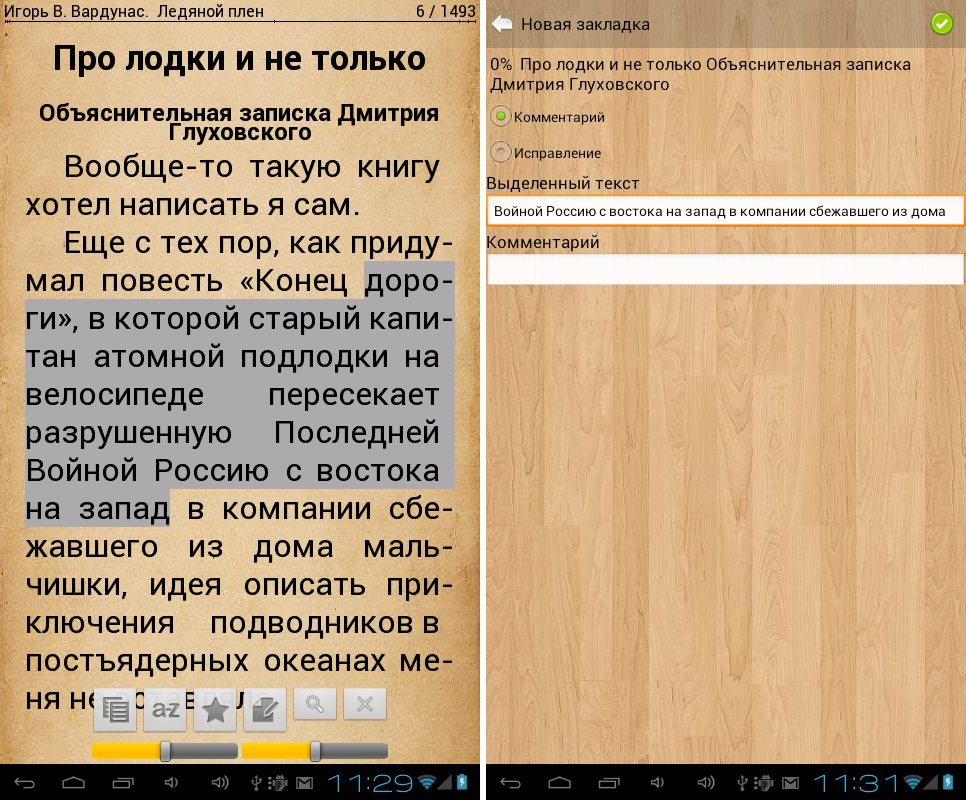Confirm the bookmark with green checkmark
This screenshot has height=800, width=966.
click(941, 24)
